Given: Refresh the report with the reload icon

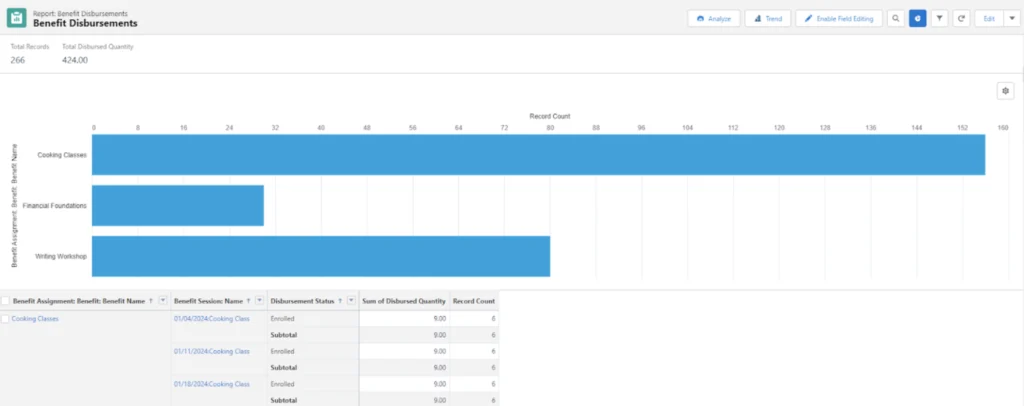Looking at the screenshot, I should [961, 18].
